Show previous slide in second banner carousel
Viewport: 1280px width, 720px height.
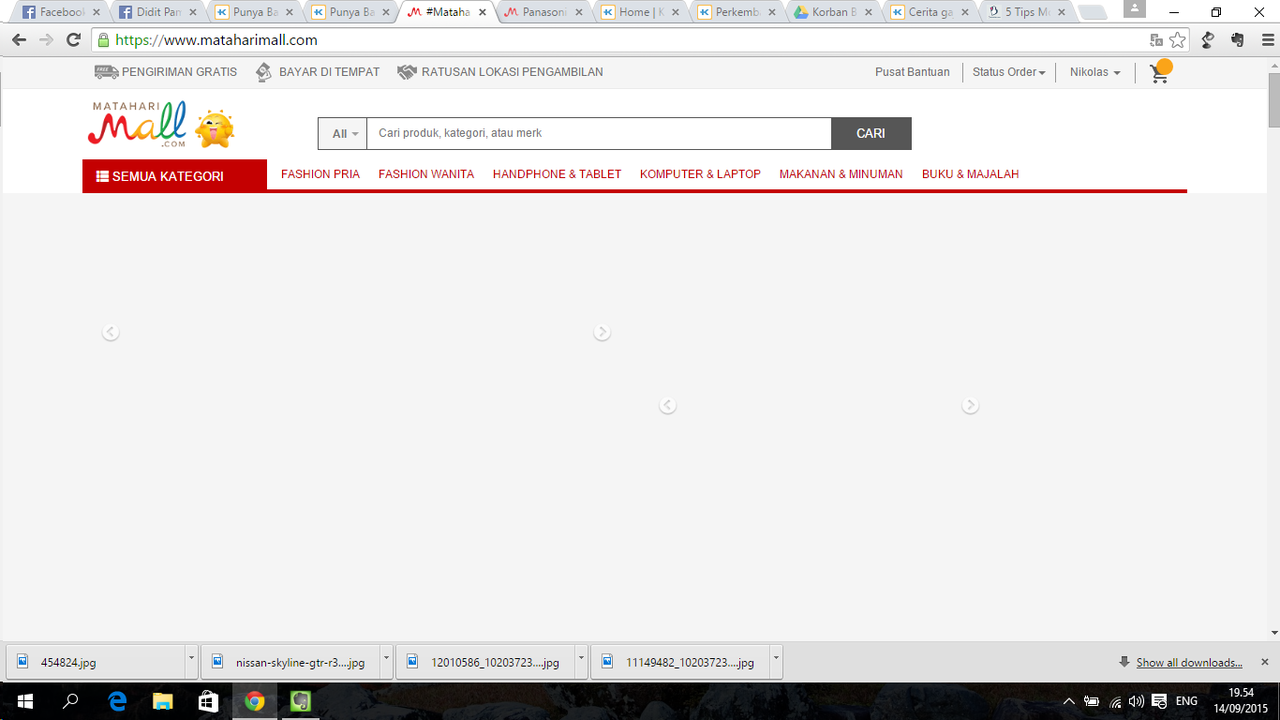668,405
